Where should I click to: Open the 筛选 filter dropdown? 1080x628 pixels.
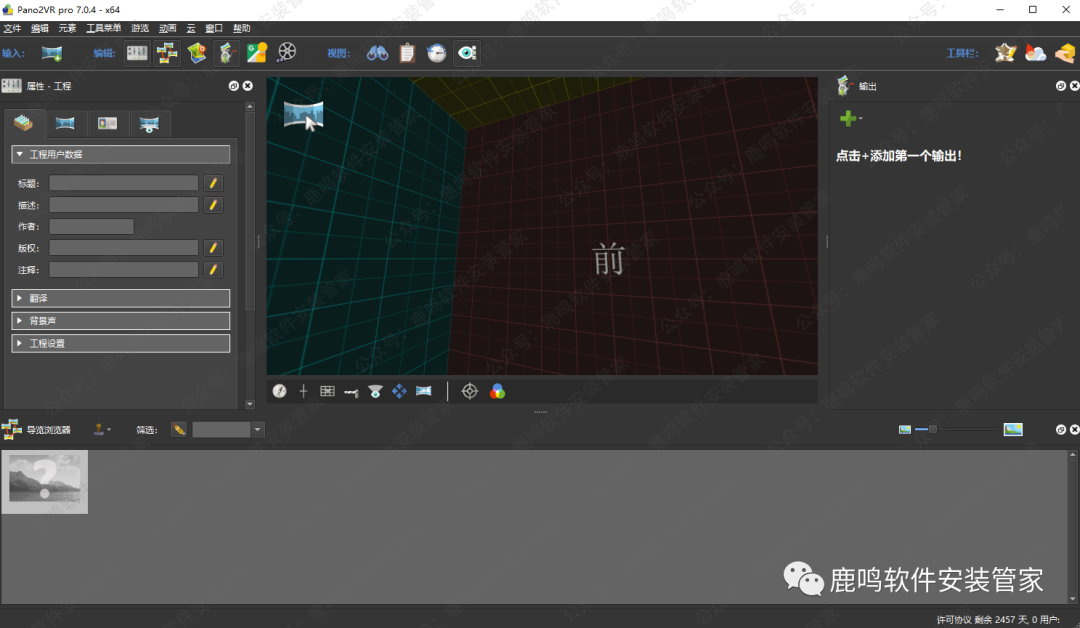coord(258,429)
